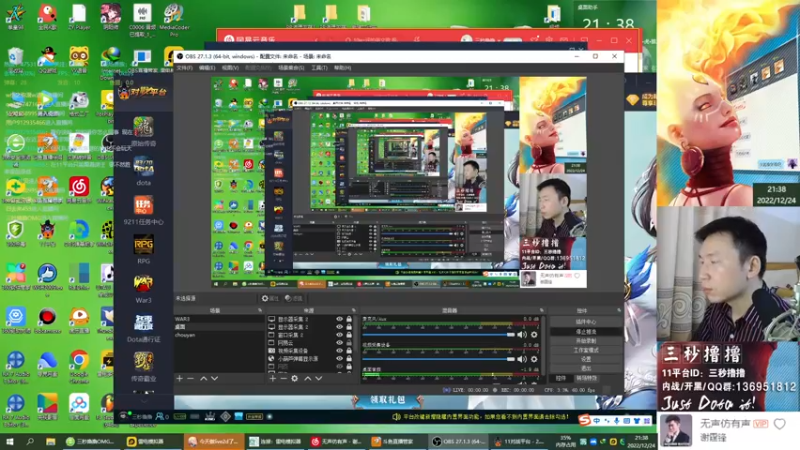The height and width of the screenshot is (450, 800).
Task: Click the Sogou input method S icon
Action: [585, 420]
